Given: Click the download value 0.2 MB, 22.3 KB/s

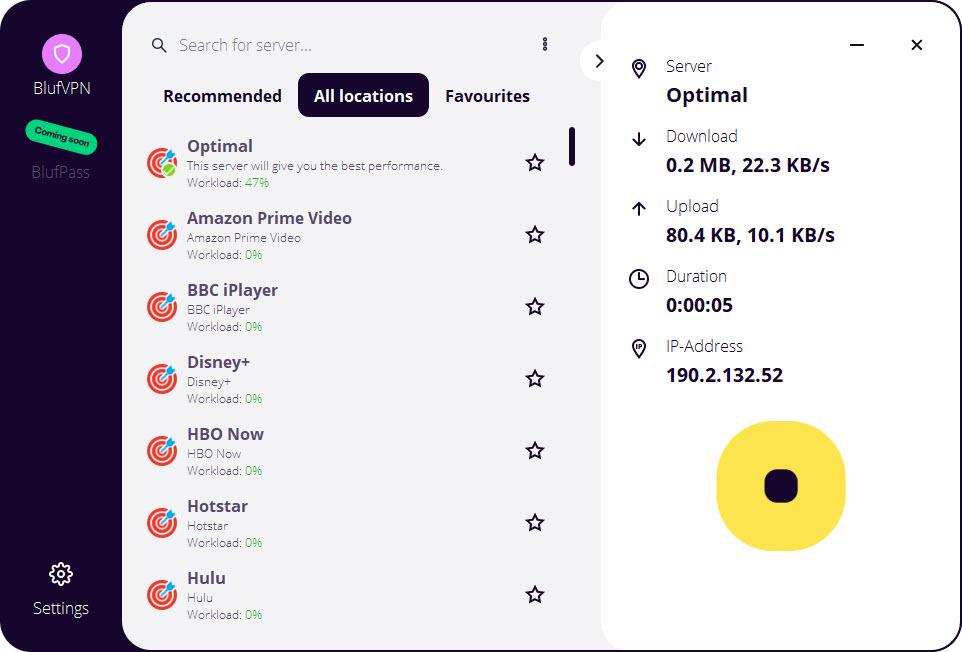Looking at the screenshot, I should tap(748, 165).
